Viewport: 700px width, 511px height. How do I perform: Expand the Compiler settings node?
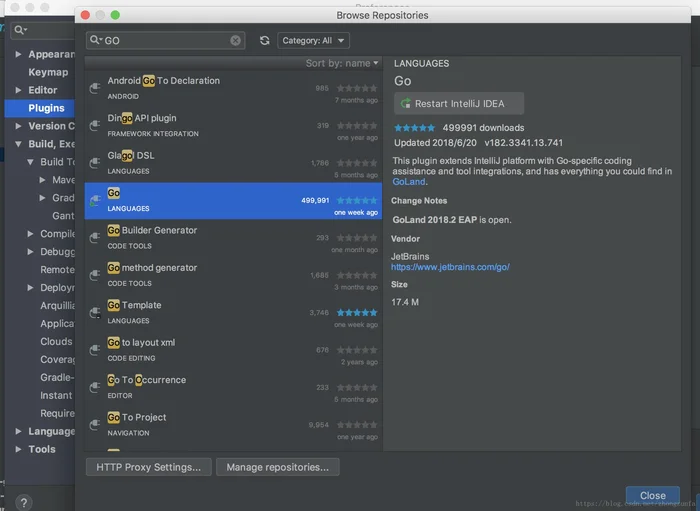pos(30,234)
